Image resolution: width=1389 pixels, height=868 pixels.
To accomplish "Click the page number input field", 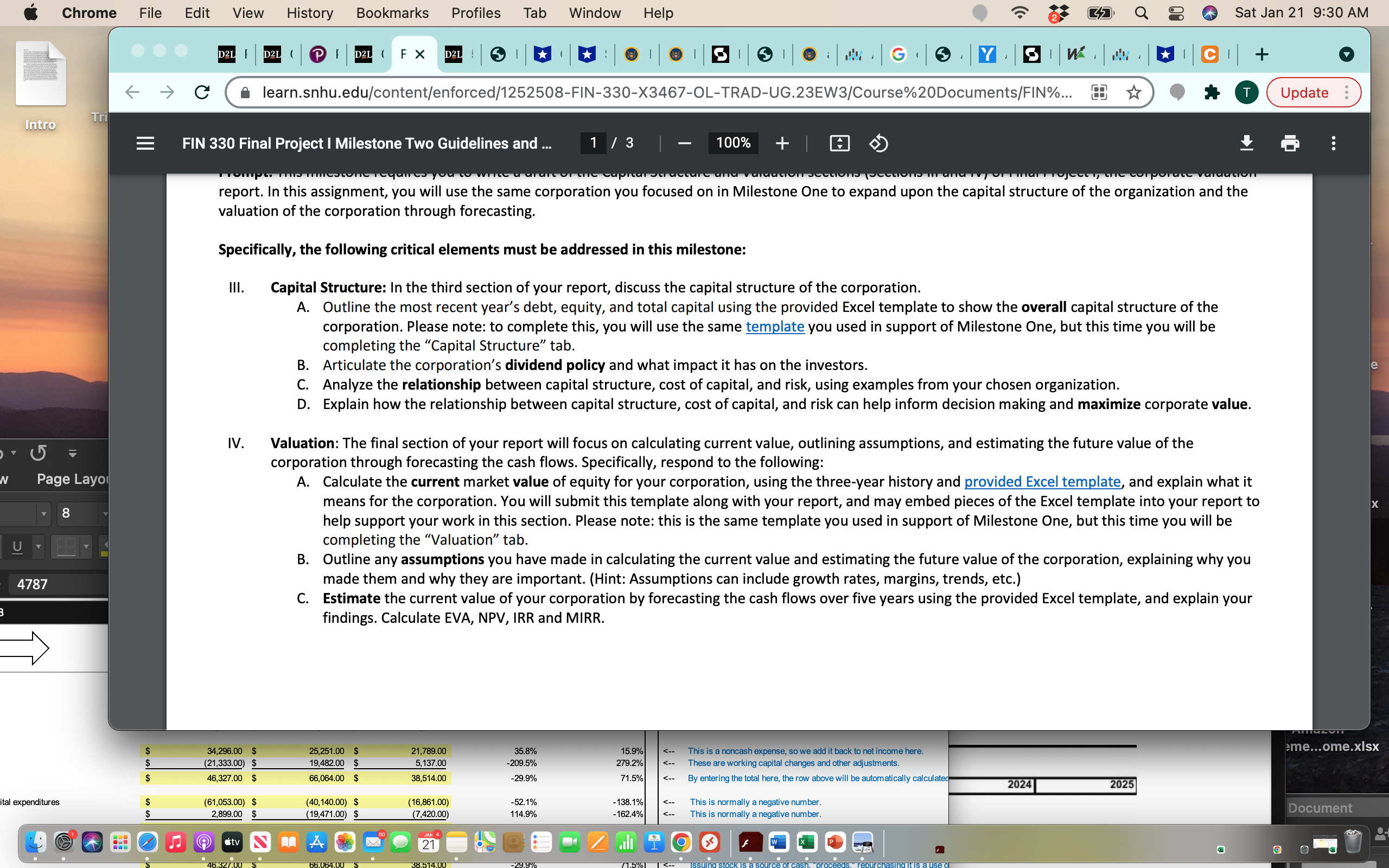I will pyautogui.click(x=594, y=143).
